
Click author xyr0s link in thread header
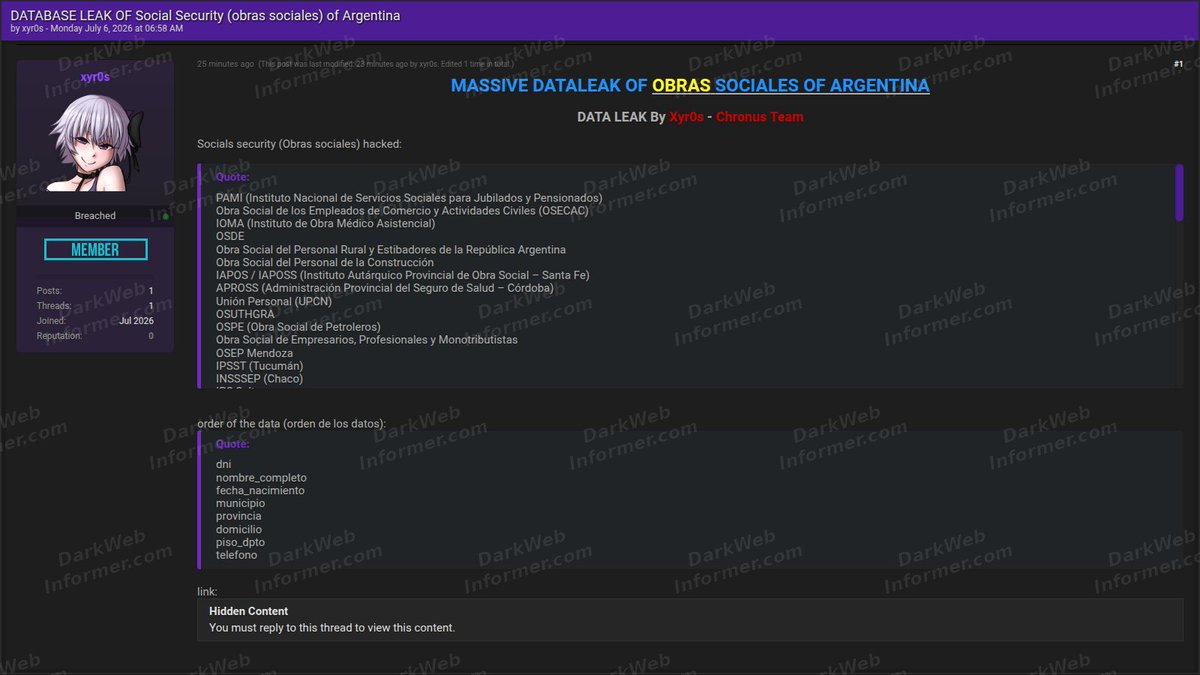point(34,29)
